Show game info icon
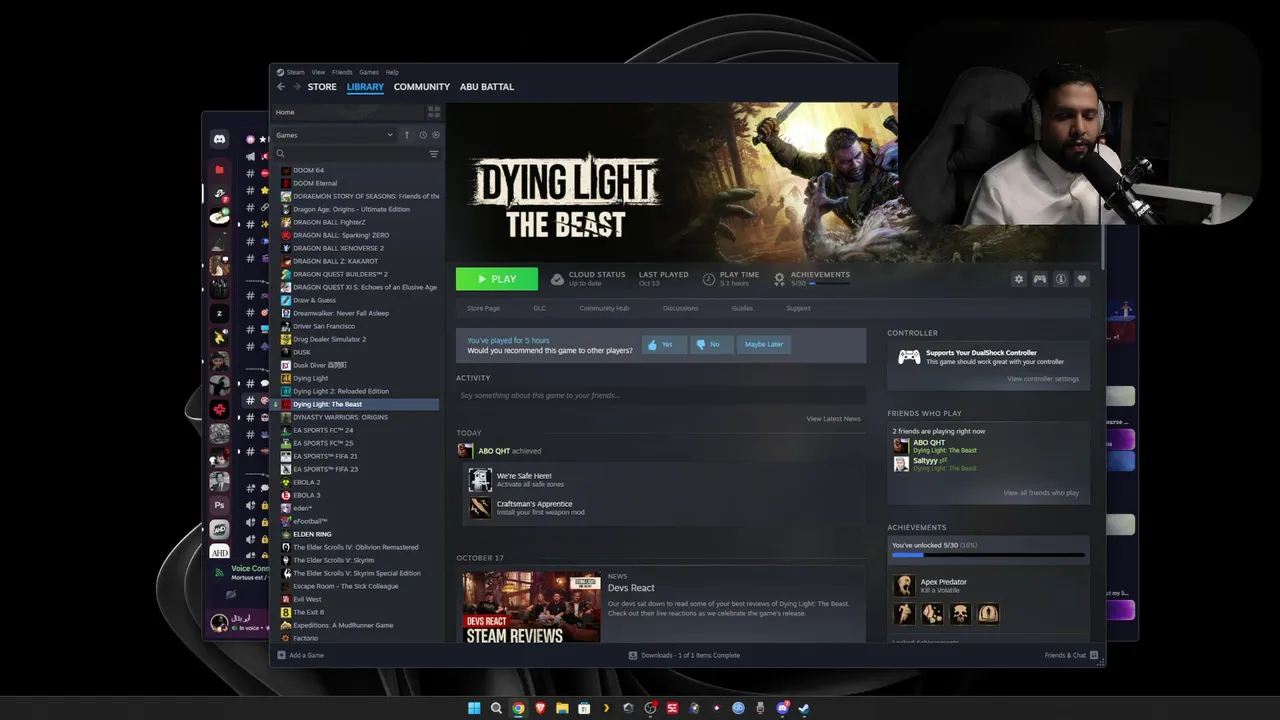This screenshot has height=720, width=1280. (x=1061, y=279)
